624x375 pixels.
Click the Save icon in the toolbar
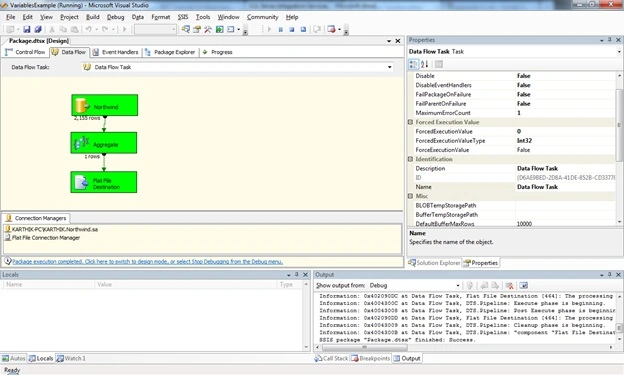(27, 29)
